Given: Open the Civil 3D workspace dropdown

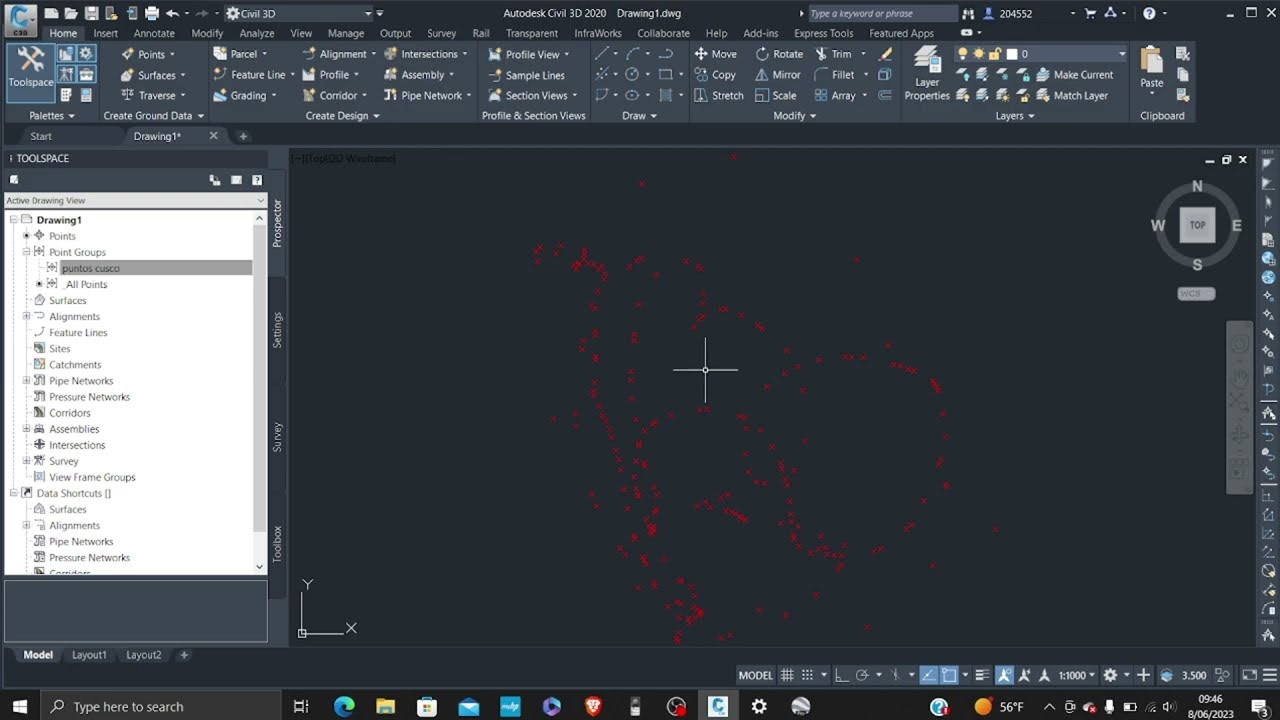Looking at the screenshot, I should 300,14.
